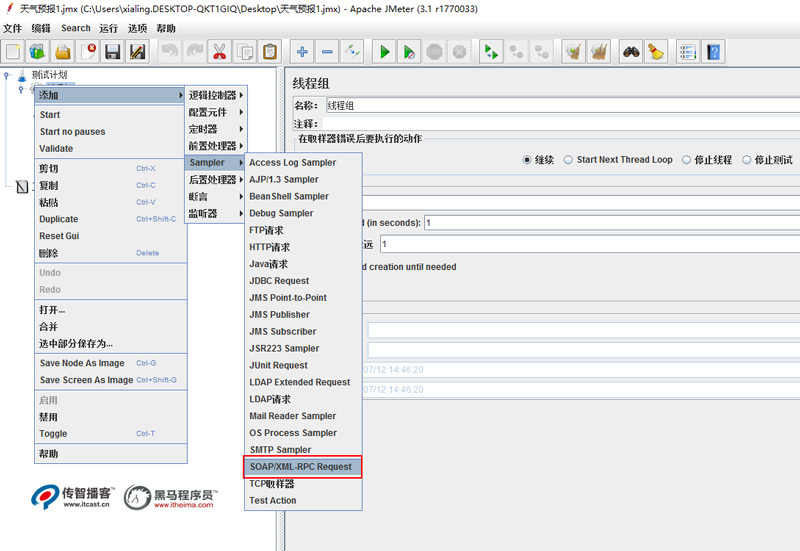This screenshot has height=551, width=800.
Task: Click the Search binoculars icon
Action: 631,52
